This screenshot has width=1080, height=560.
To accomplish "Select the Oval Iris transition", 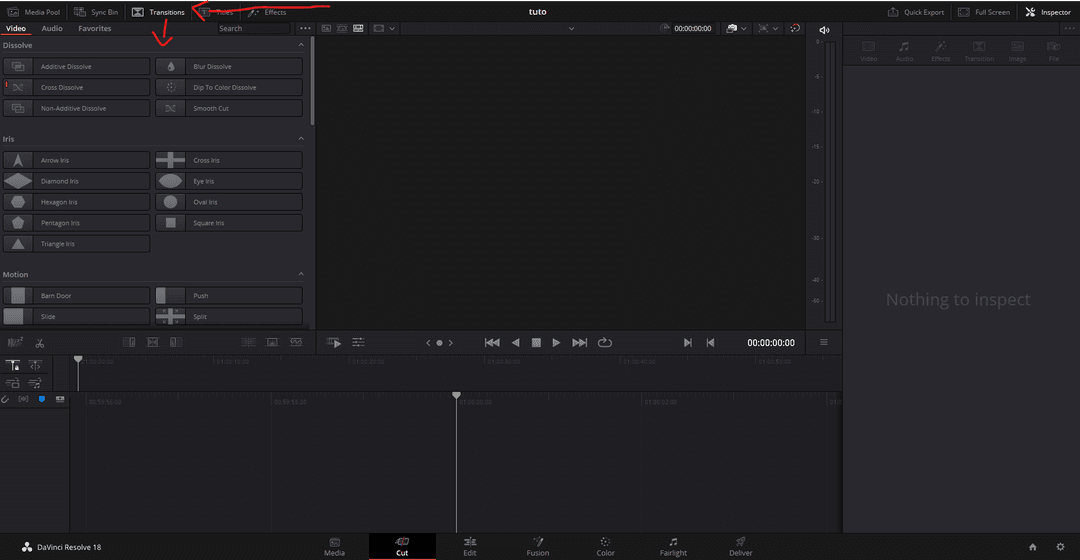I will tap(229, 202).
